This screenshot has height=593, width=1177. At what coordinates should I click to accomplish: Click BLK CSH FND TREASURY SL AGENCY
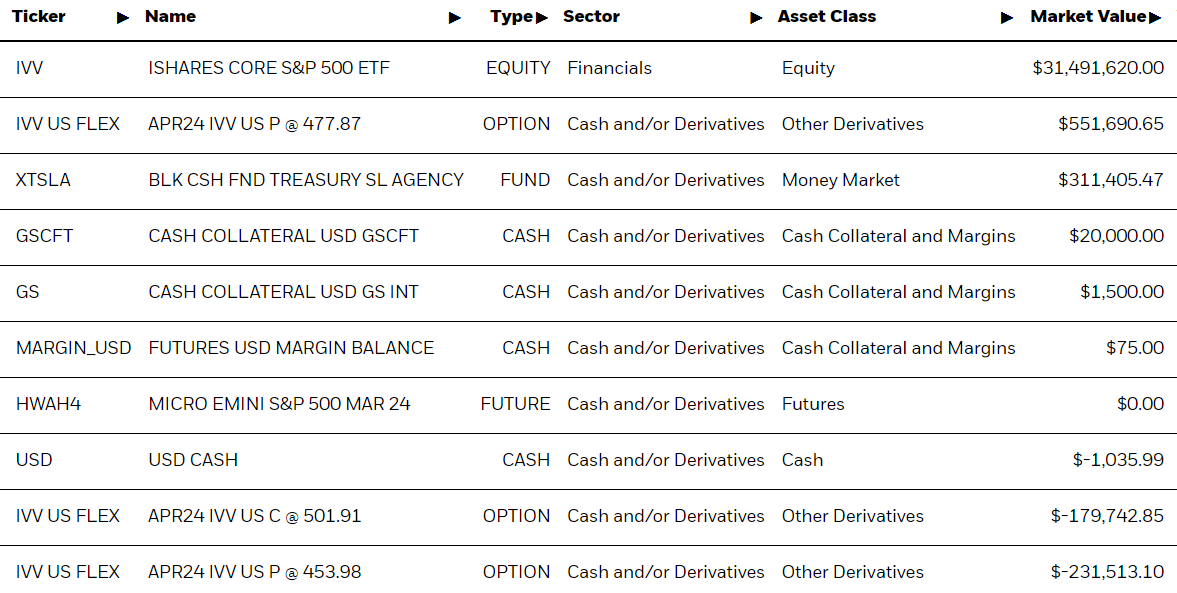click(306, 180)
